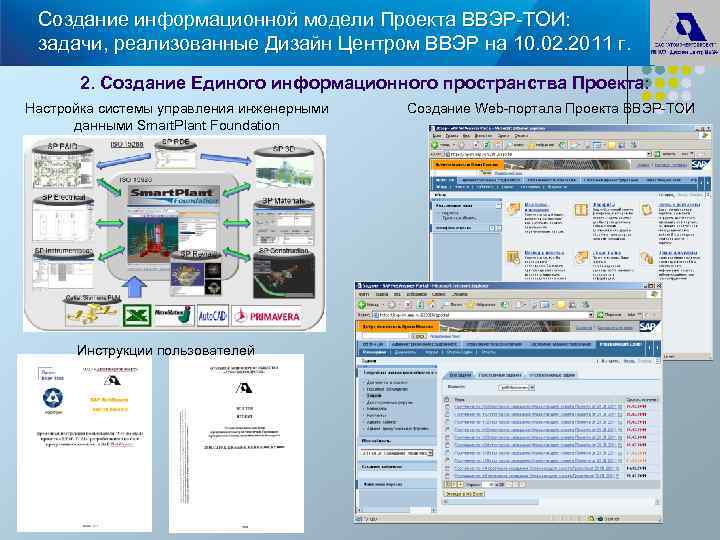Click the horizontal scrollbar under the task list
The height and width of the screenshot is (540, 720).
pos(551,502)
